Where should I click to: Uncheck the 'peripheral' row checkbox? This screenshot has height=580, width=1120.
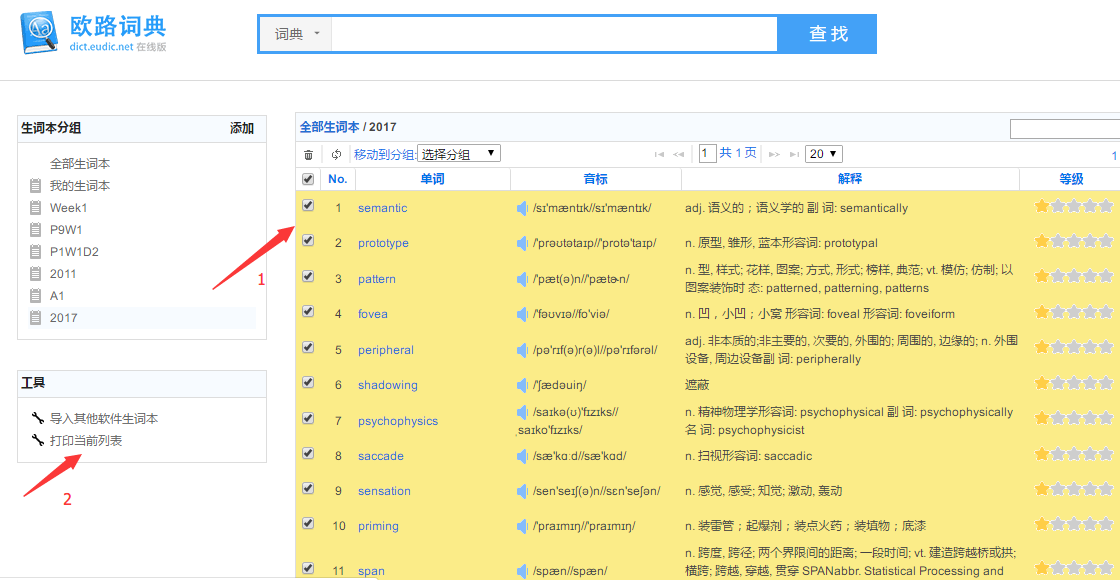pos(308,348)
